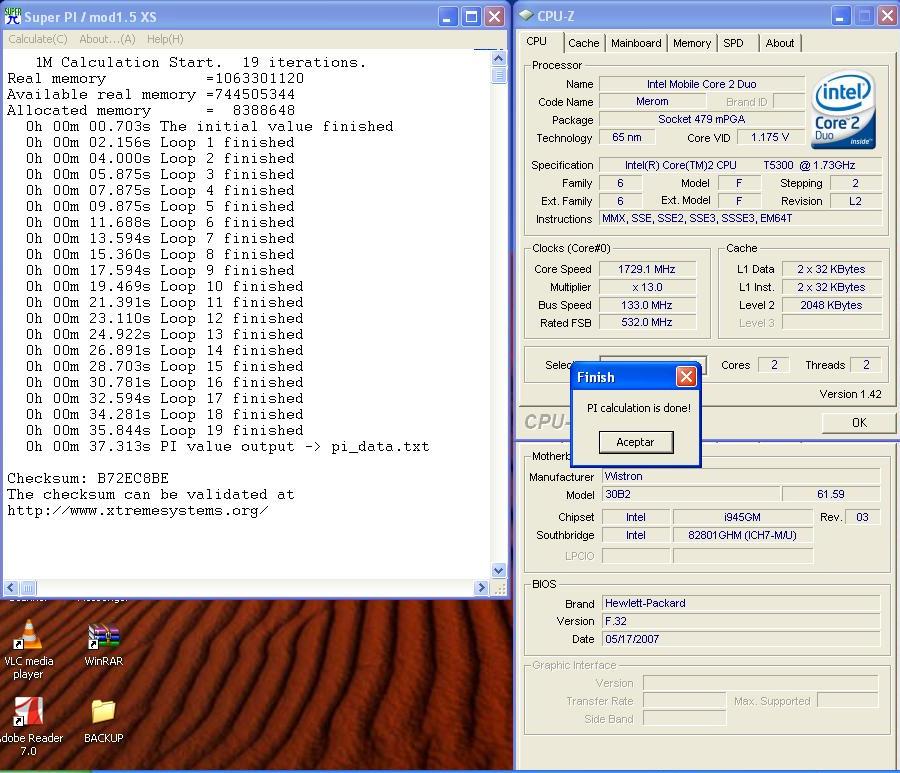Click the BIOS Date 05/17/2007 field
The width and height of the screenshot is (900, 773).
click(x=740, y=639)
